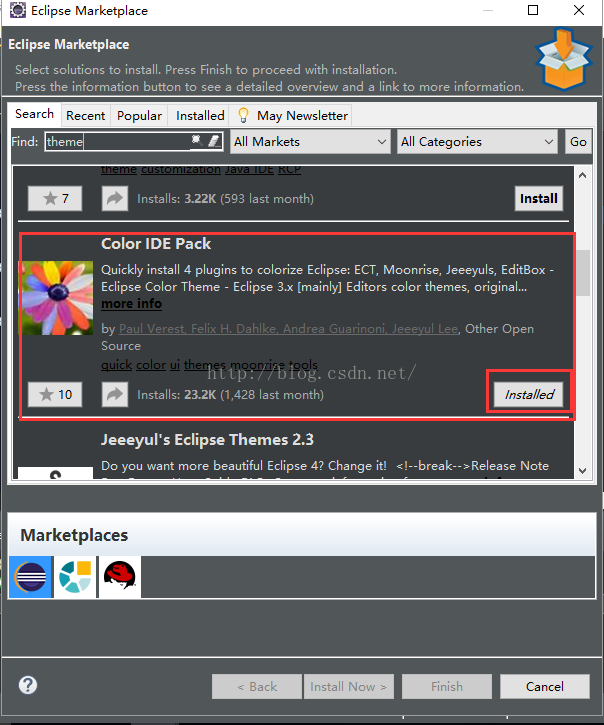The image size is (604, 725).
Task: Favorite the Color IDE Pack (star 10)
Action: click(55, 394)
